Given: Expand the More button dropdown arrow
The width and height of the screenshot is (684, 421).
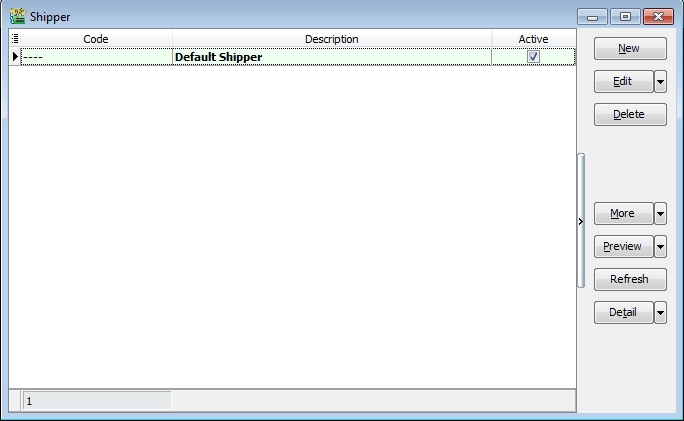Looking at the screenshot, I should coord(660,214).
